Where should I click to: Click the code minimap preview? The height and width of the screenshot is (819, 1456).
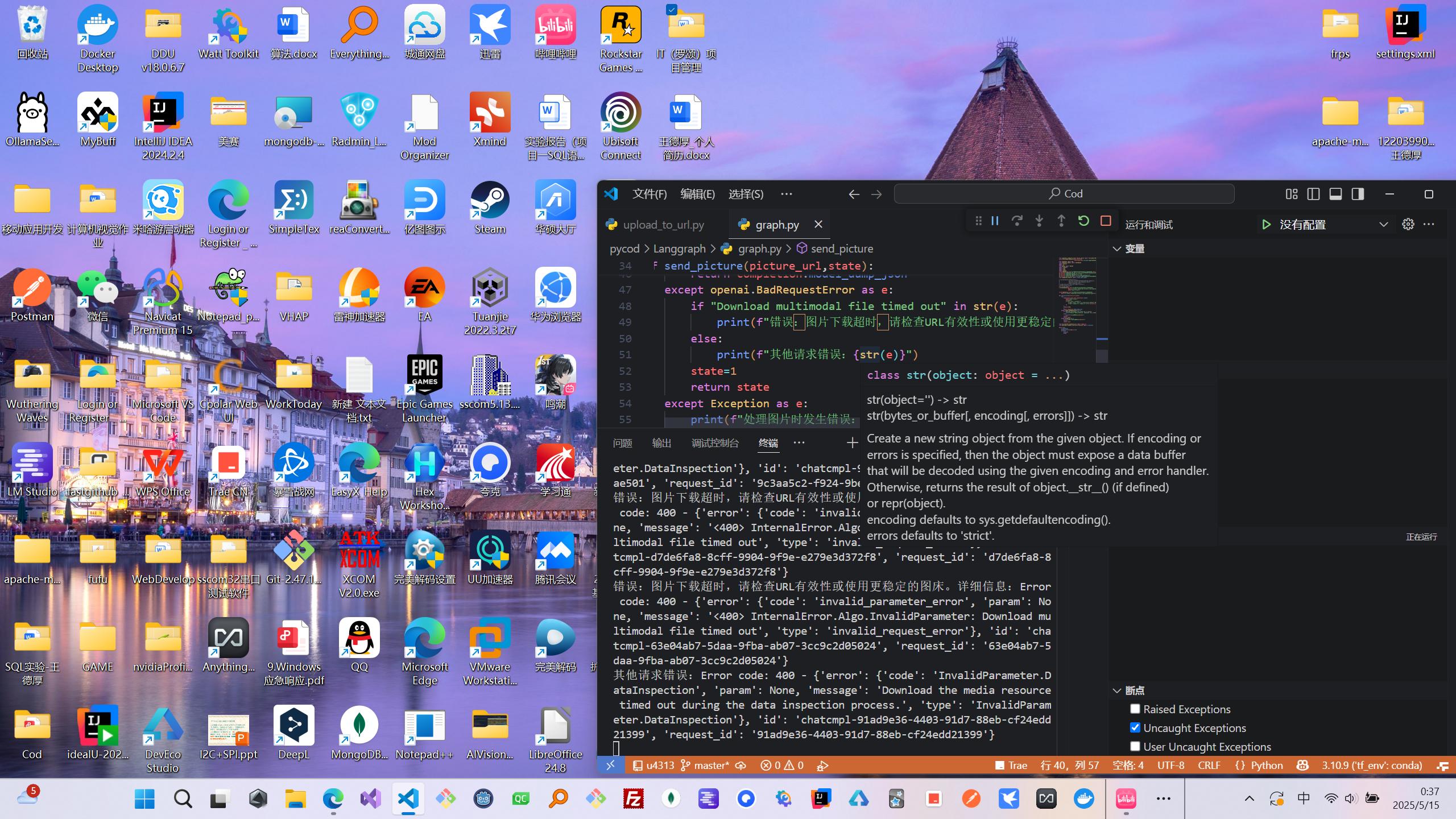pos(1077,296)
